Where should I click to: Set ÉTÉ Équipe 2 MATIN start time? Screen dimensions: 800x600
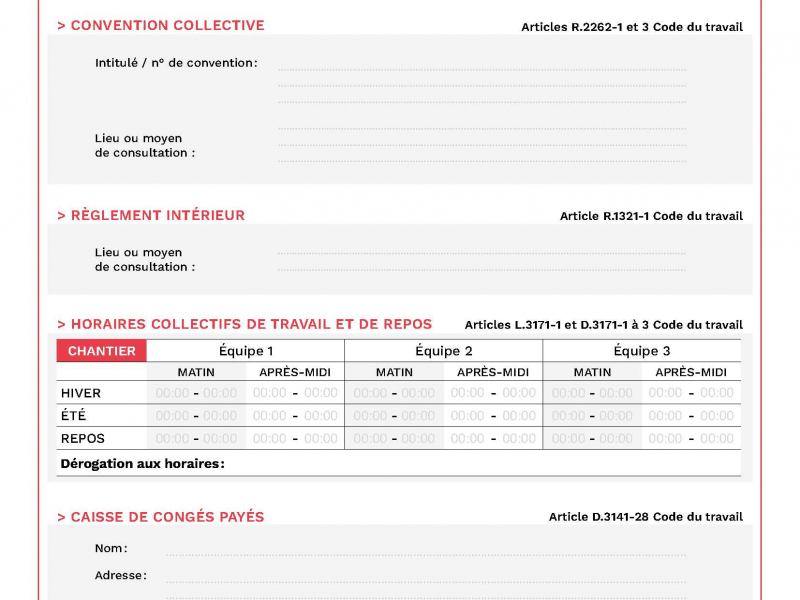tap(370, 416)
